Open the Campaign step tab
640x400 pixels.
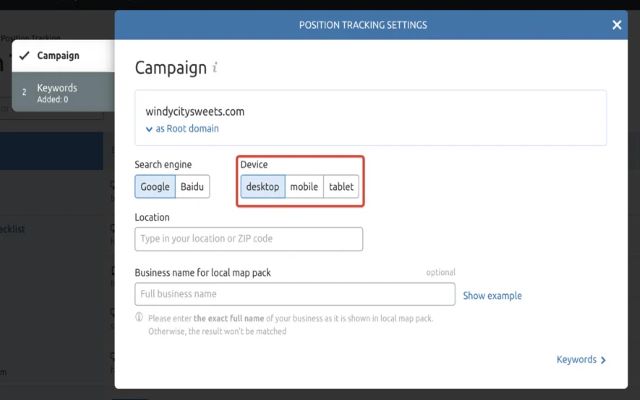58,56
